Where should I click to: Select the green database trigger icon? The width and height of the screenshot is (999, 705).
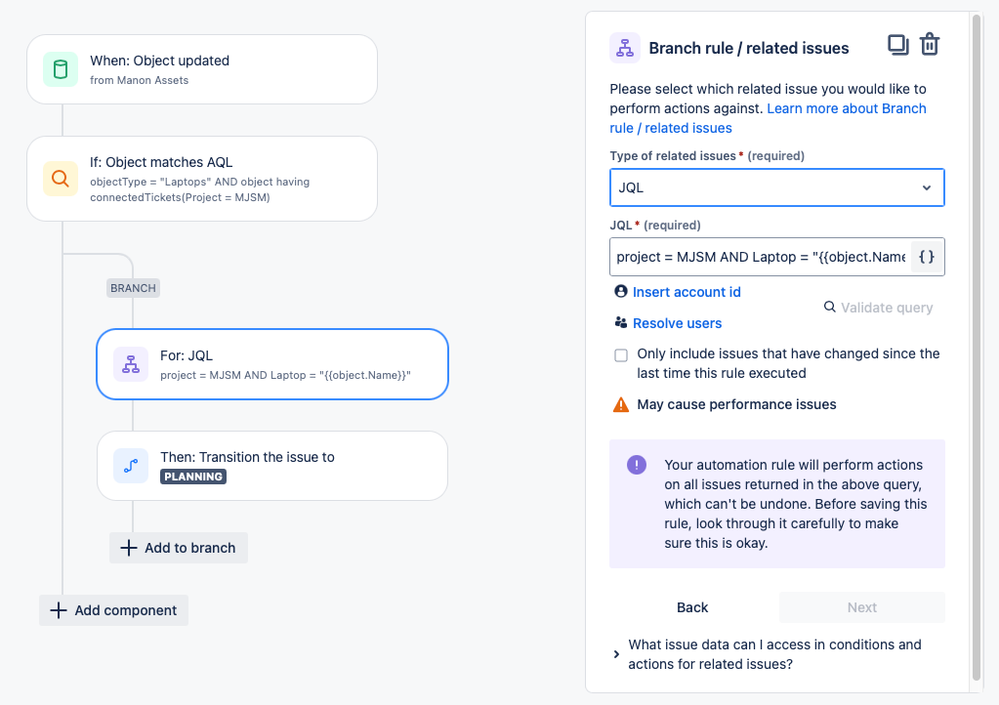[x=61, y=69]
